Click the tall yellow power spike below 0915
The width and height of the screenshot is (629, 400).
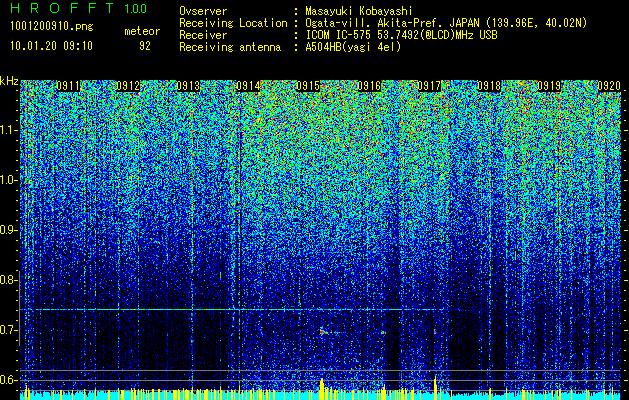point(322,388)
